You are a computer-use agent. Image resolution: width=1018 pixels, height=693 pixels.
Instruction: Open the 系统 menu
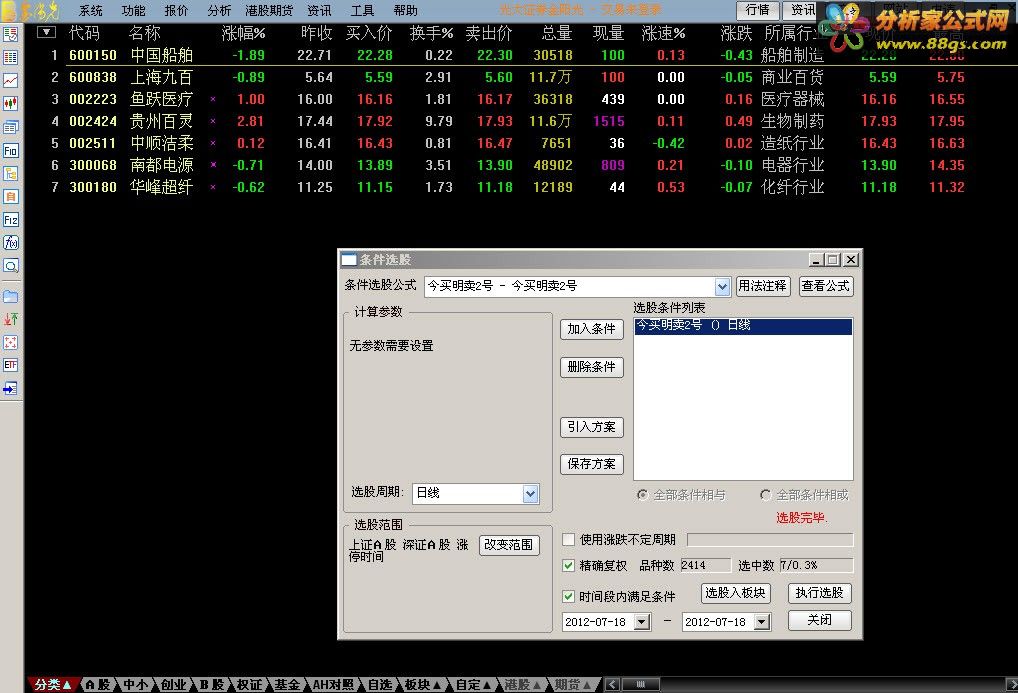coord(91,11)
